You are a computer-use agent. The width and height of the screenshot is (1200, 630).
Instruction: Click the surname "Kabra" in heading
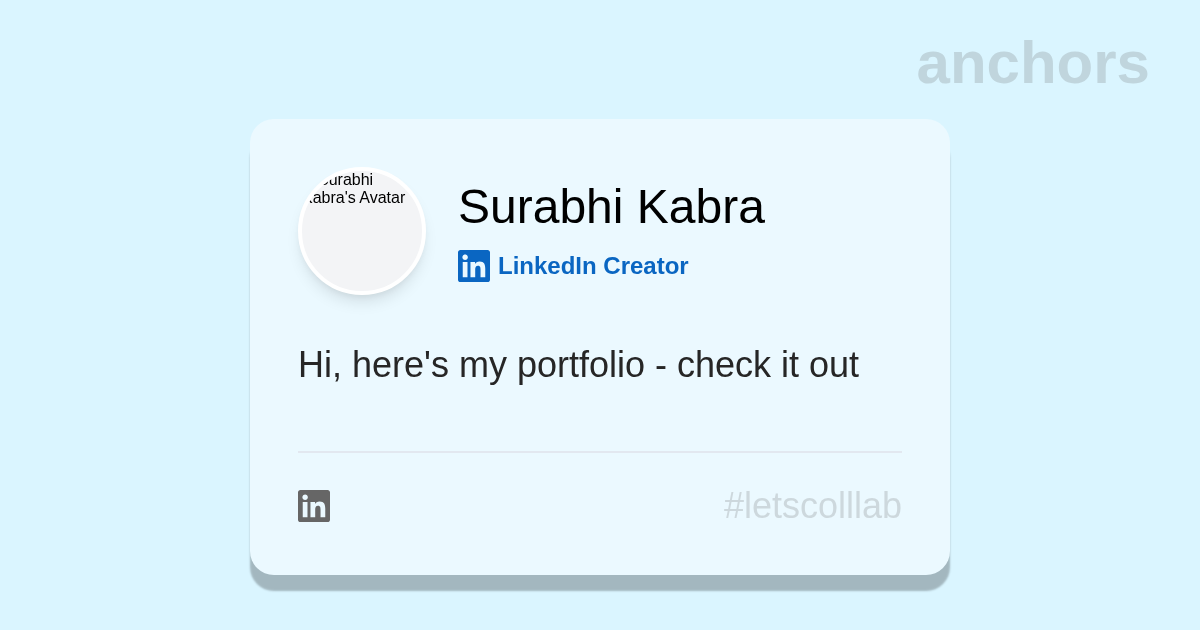pos(700,207)
